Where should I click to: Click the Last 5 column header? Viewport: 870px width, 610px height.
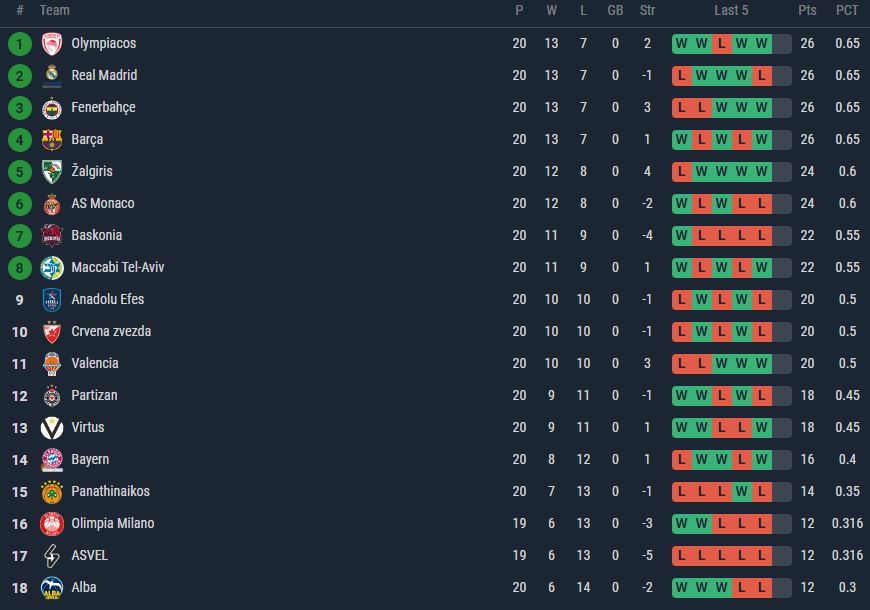(x=731, y=11)
